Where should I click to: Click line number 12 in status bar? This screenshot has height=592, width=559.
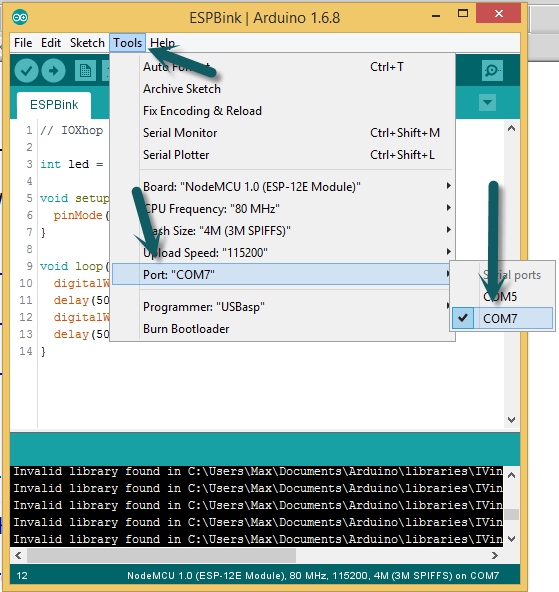pyautogui.click(x=22, y=575)
